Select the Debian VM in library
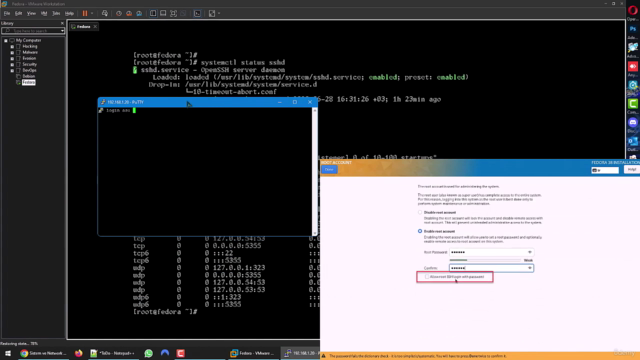The image size is (640, 360). tap(29, 76)
